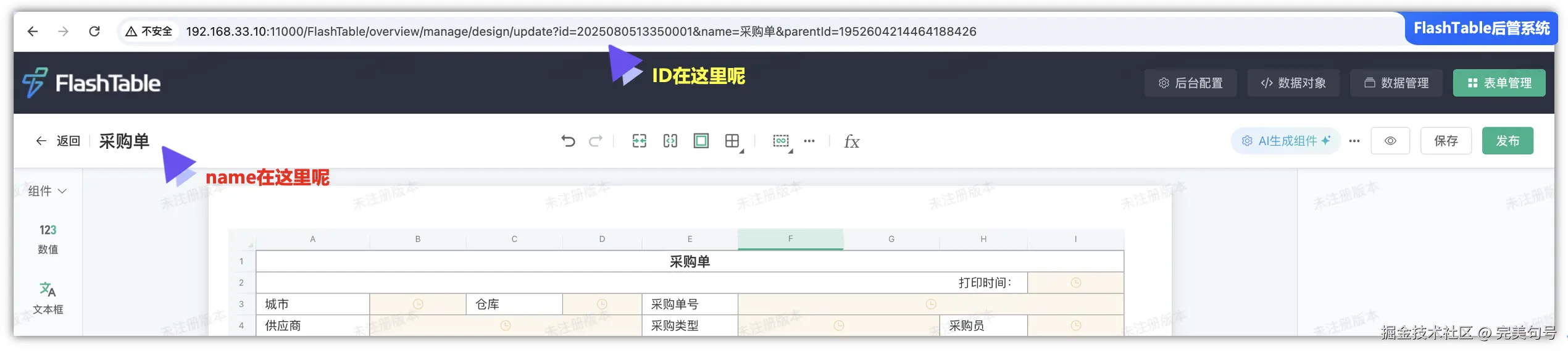
Task: Click the FlashTable logo
Action: [91, 83]
